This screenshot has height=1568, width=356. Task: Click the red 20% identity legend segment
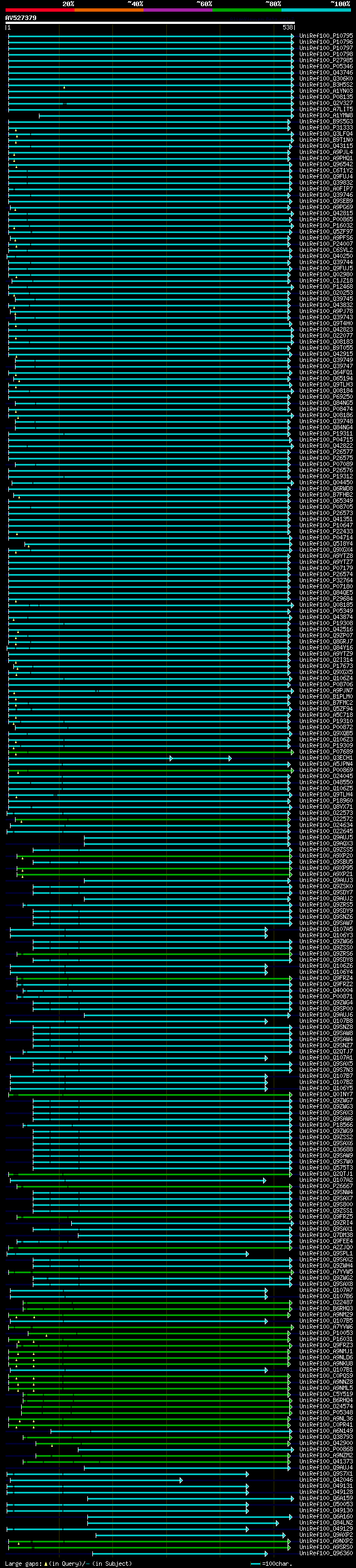[40, 10]
